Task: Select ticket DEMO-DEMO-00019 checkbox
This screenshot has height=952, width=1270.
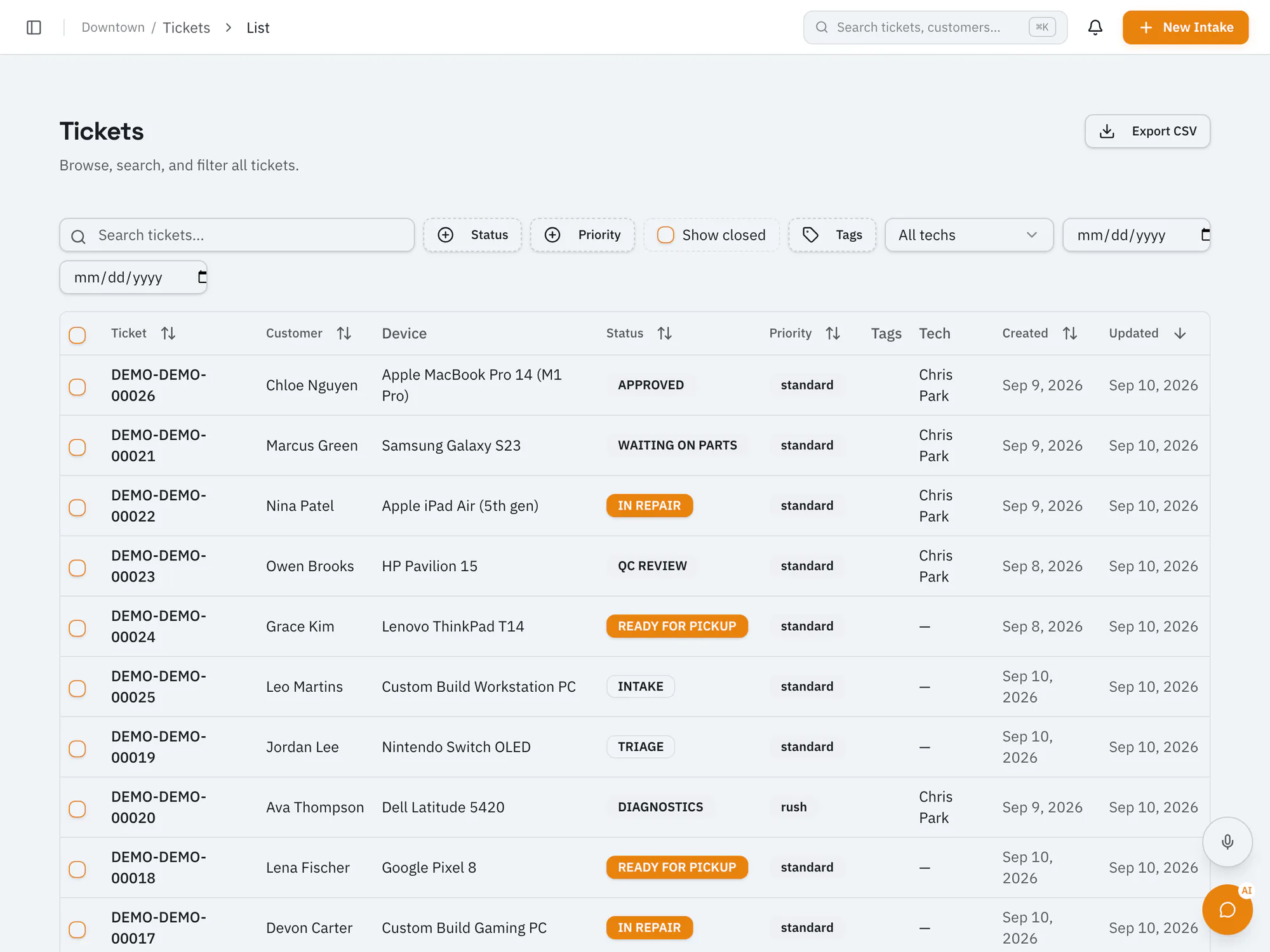Action: (x=77, y=749)
